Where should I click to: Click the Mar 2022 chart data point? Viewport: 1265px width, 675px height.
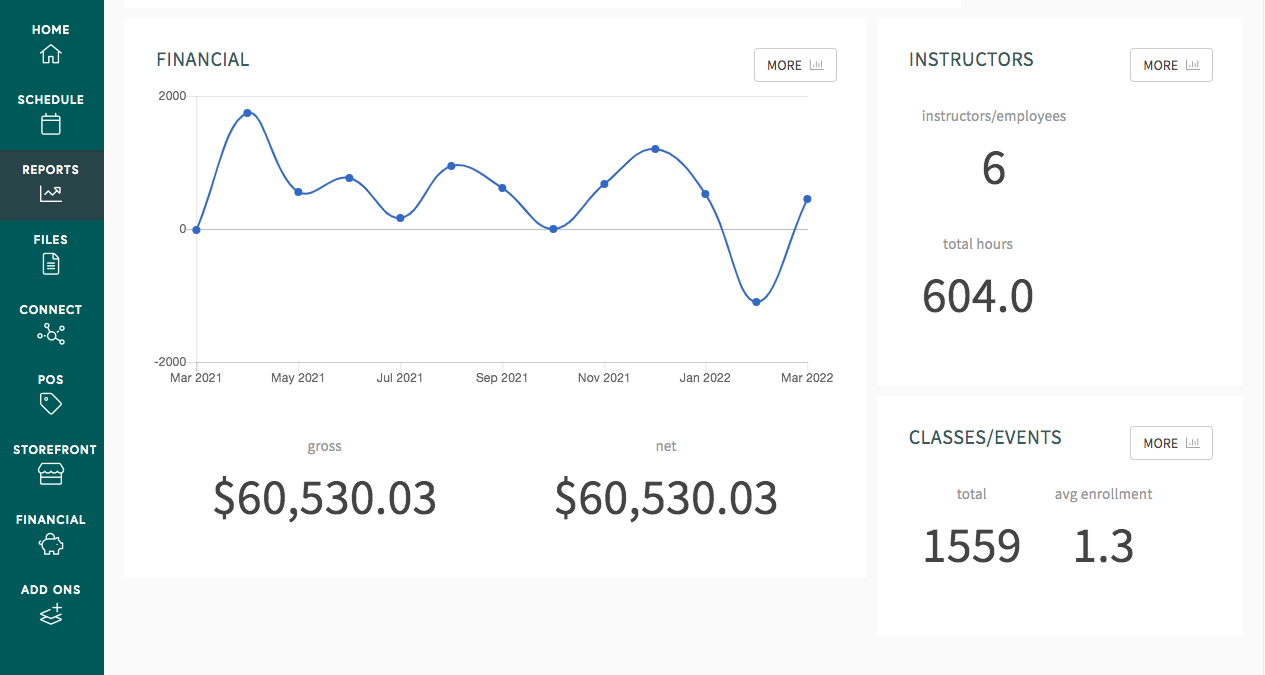(x=807, y=199)
